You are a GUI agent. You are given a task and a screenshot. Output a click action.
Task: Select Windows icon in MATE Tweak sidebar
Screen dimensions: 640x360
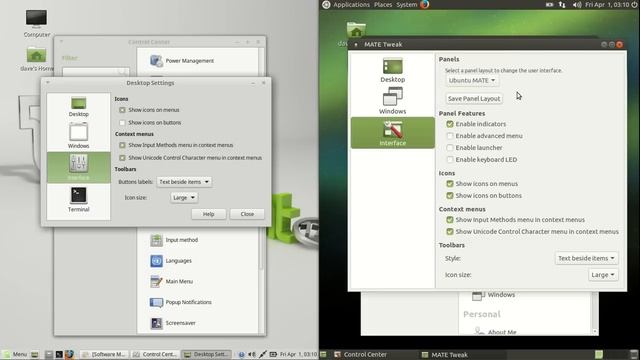(x=393, y=101)
